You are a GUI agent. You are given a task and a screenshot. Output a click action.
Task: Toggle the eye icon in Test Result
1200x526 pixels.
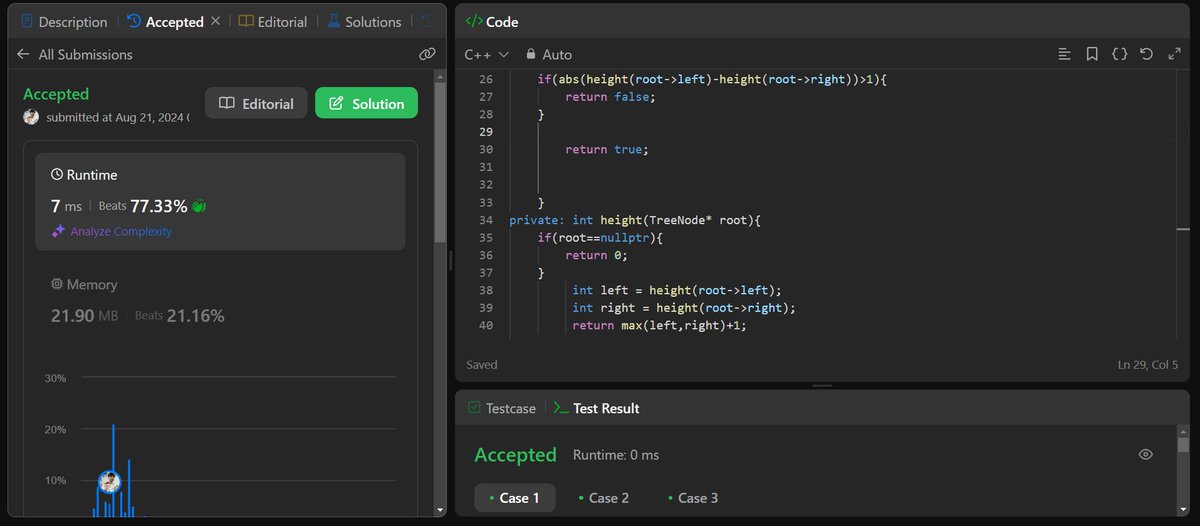(1146, 454)
